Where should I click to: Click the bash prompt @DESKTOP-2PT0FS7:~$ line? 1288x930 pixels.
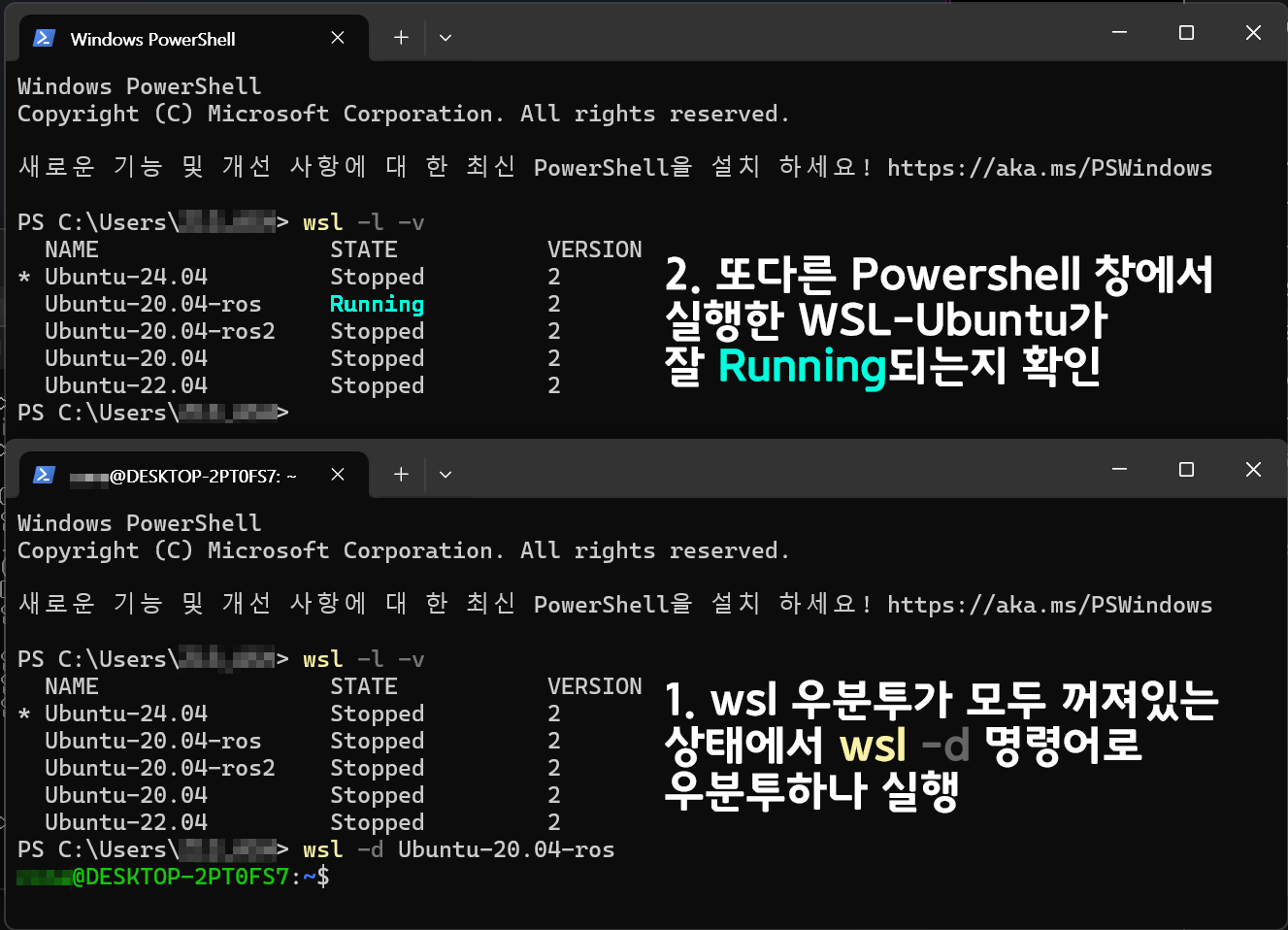pyautogui.click(x=174, y=877)
